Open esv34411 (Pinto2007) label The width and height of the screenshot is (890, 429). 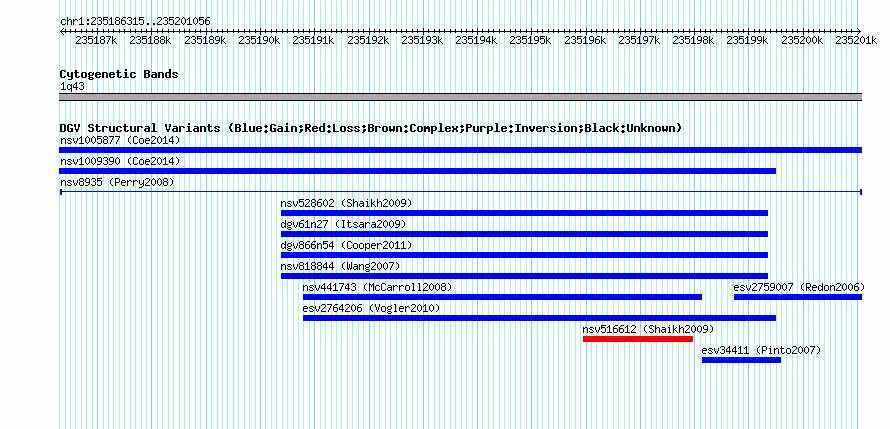761,350
